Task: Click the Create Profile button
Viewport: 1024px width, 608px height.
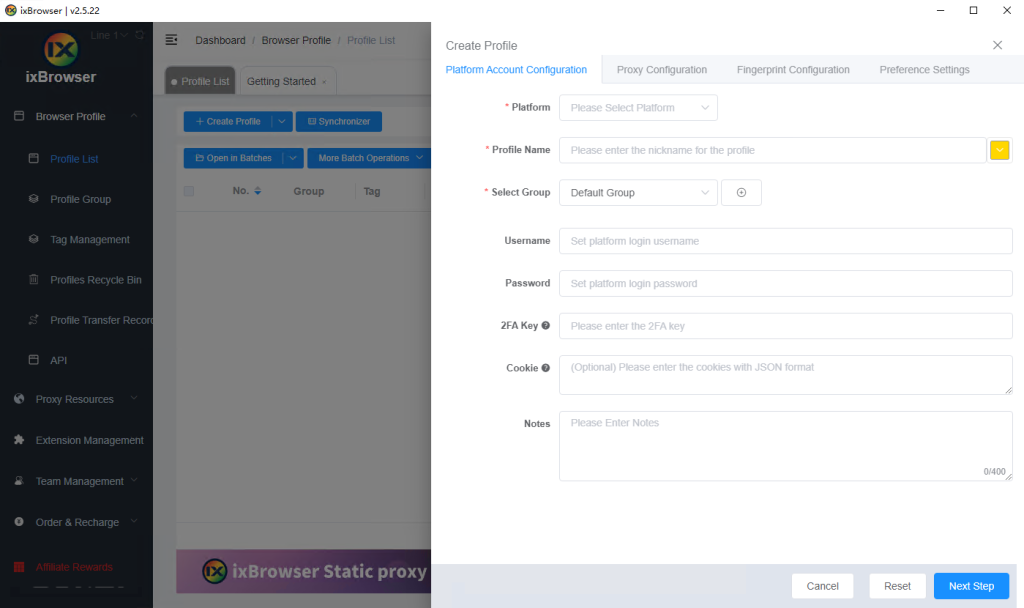Action: 228,121
